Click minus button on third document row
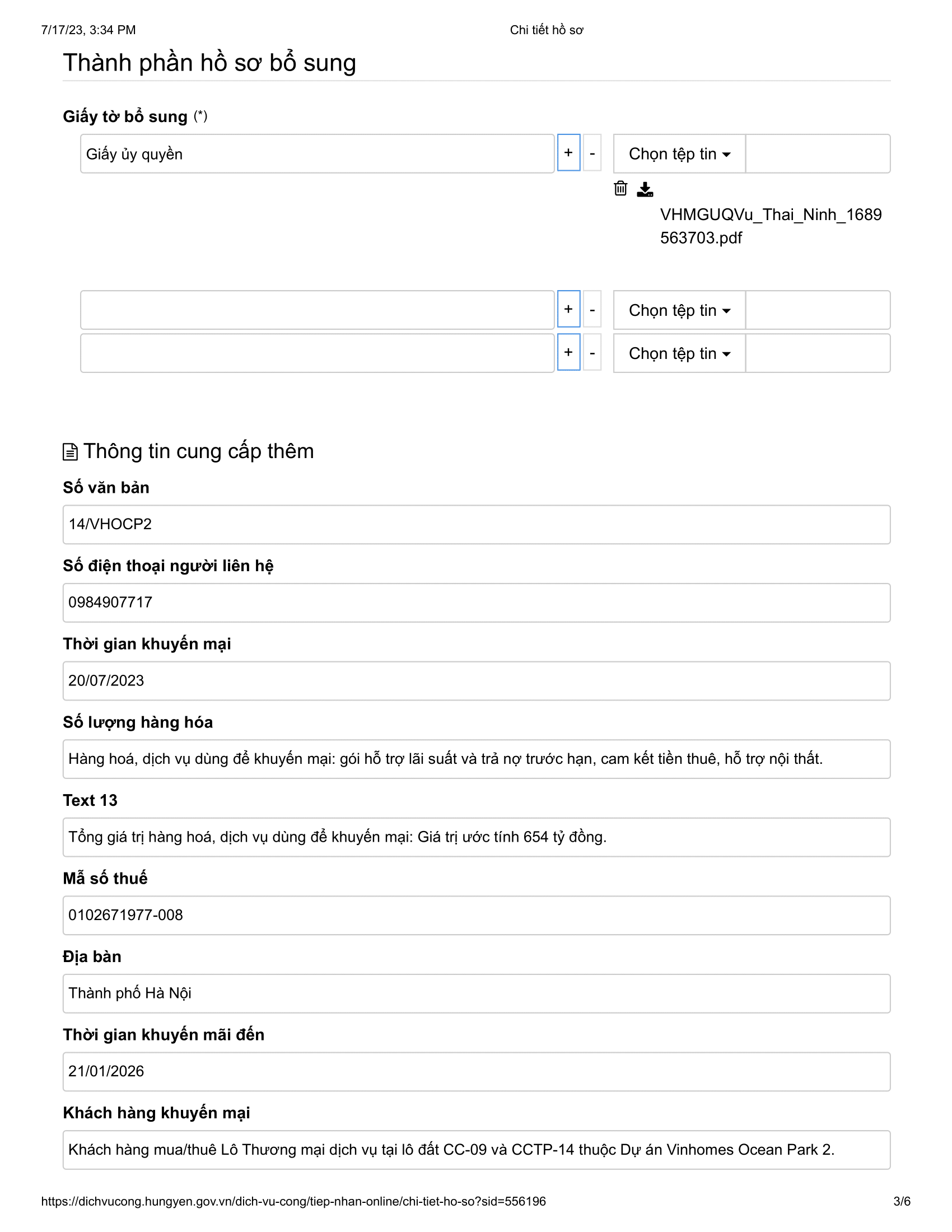Viewport: 952px width, 1232px height. point(592,353)
